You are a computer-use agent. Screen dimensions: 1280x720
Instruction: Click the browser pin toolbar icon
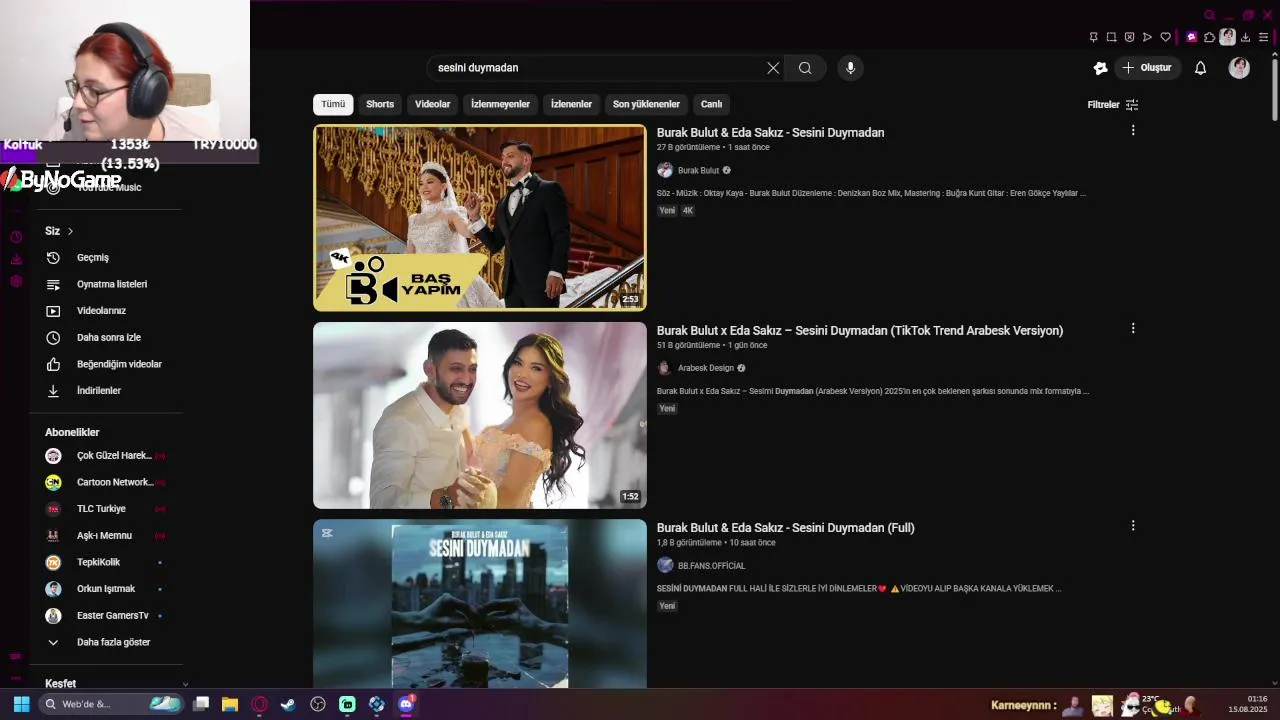(x=1093, y=37)
